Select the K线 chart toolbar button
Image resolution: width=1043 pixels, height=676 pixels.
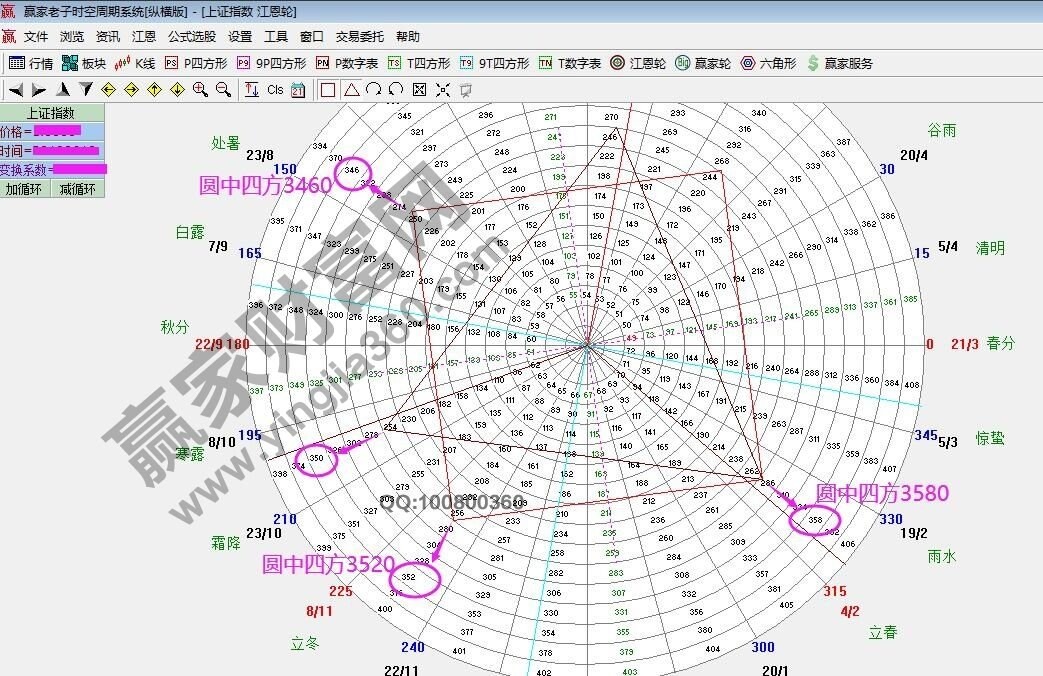coord(135,63)
